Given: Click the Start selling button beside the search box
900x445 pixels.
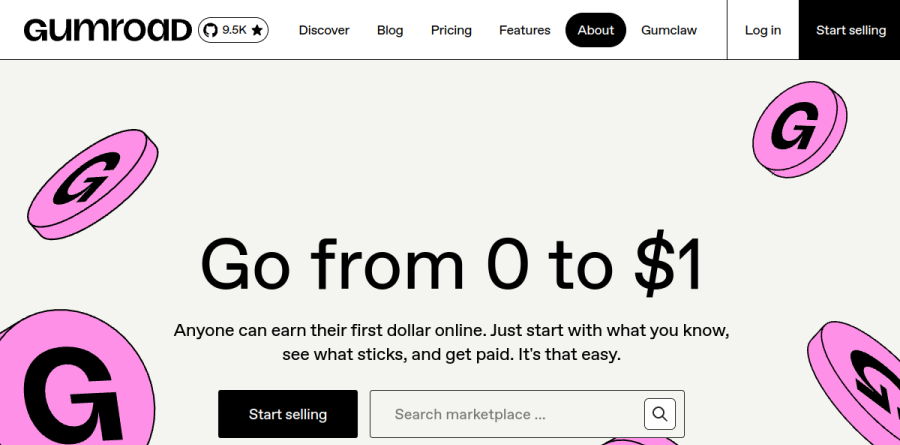Looking at the screenshot, I should click(x=288, y=414).
